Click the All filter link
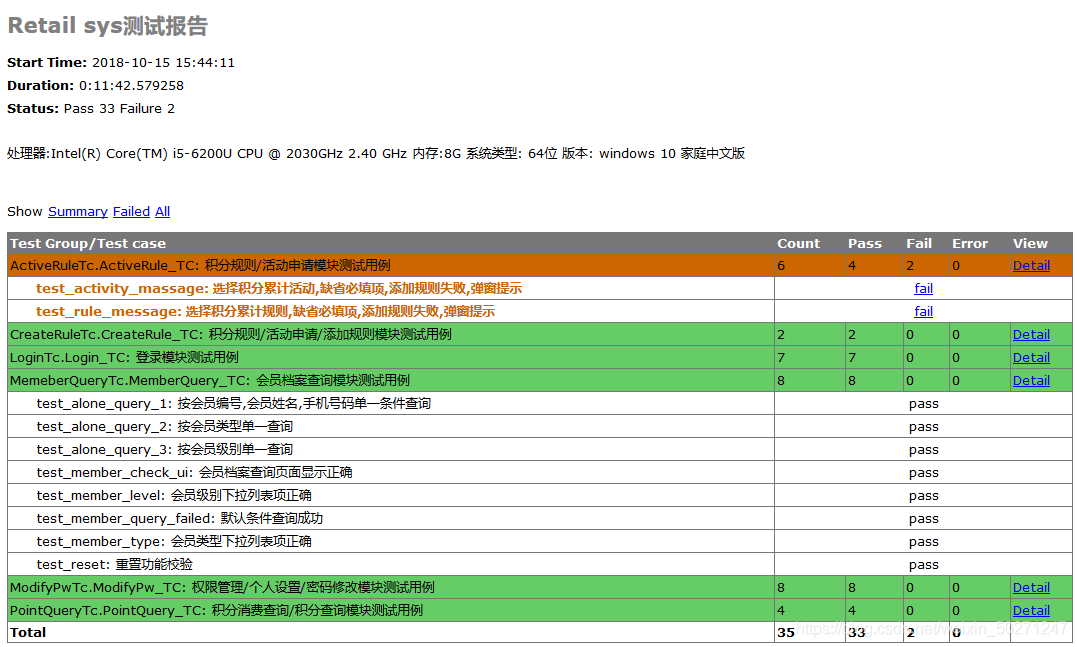The height and width of the screenshot is (647, 1077). pos(162,212)
